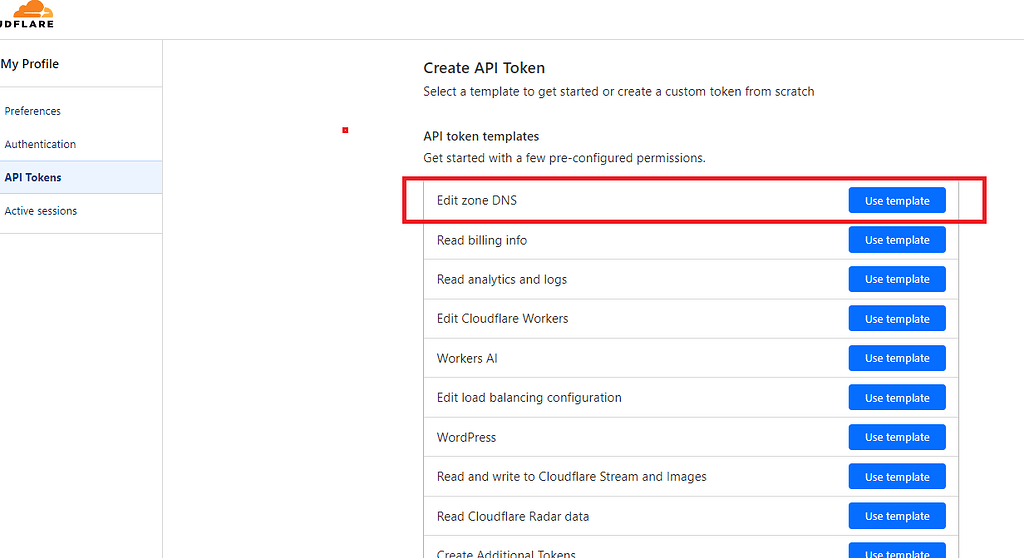The height and width of the screenshot is (558, 1024).
Task: Click the WordPress template label
Action: pos(466,437)
